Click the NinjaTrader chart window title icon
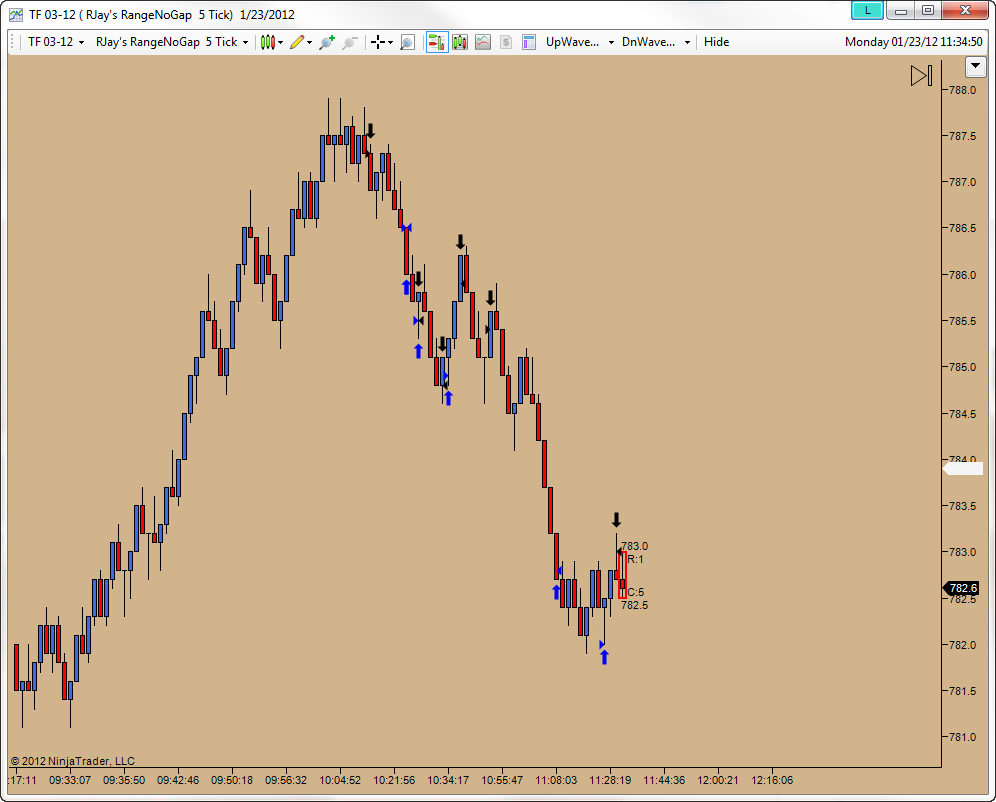 [16, 15]
